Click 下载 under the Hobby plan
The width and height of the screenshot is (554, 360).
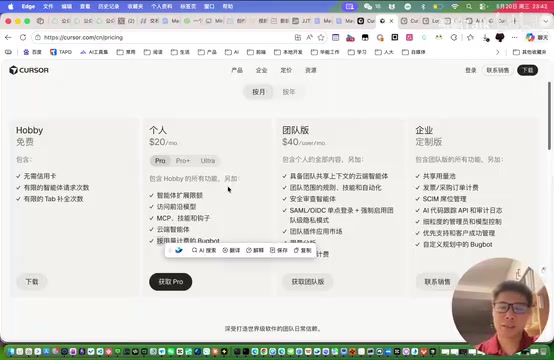point(32,282)
